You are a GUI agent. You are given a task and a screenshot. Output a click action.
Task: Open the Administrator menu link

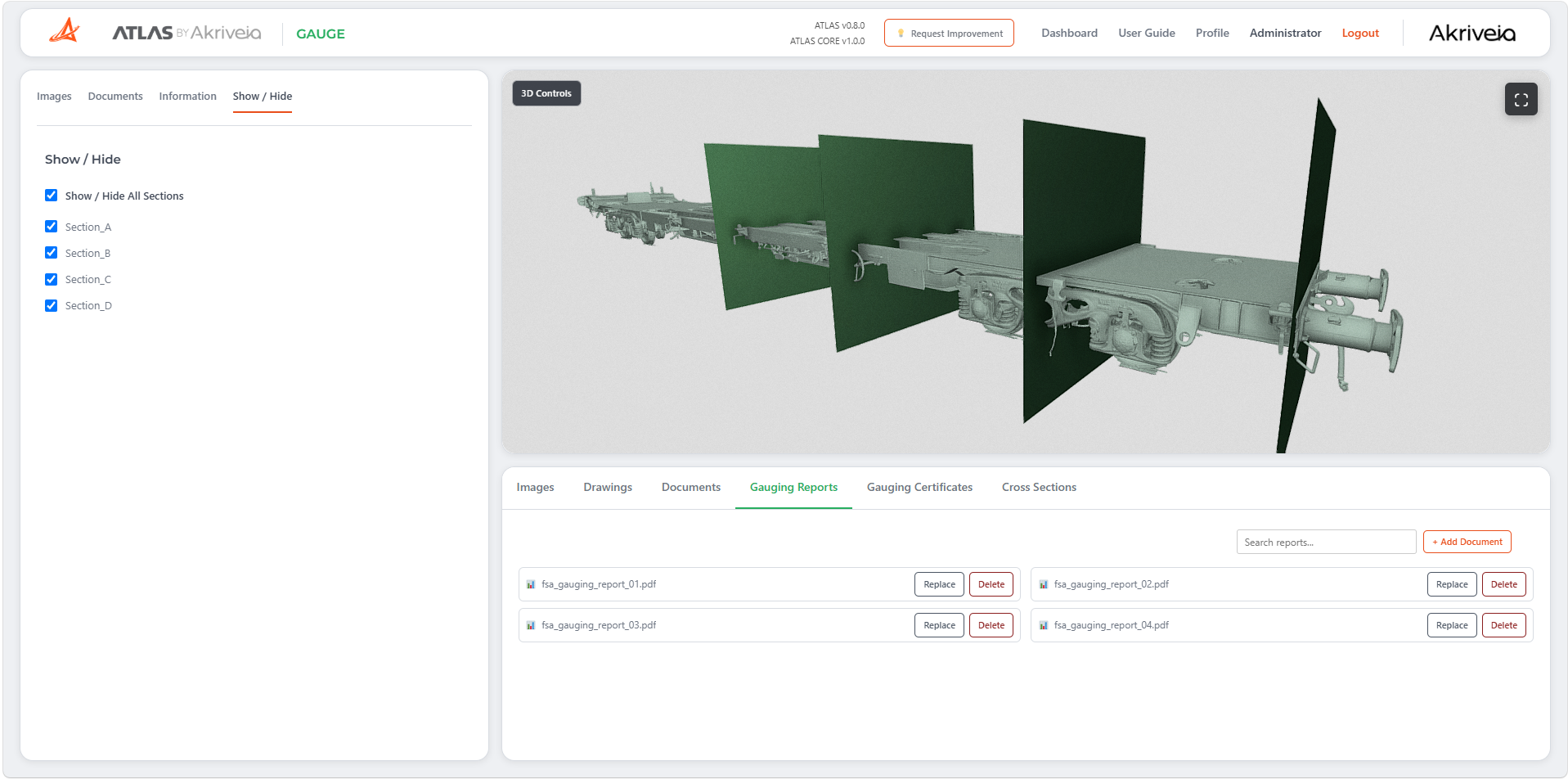click(1285, 33)
